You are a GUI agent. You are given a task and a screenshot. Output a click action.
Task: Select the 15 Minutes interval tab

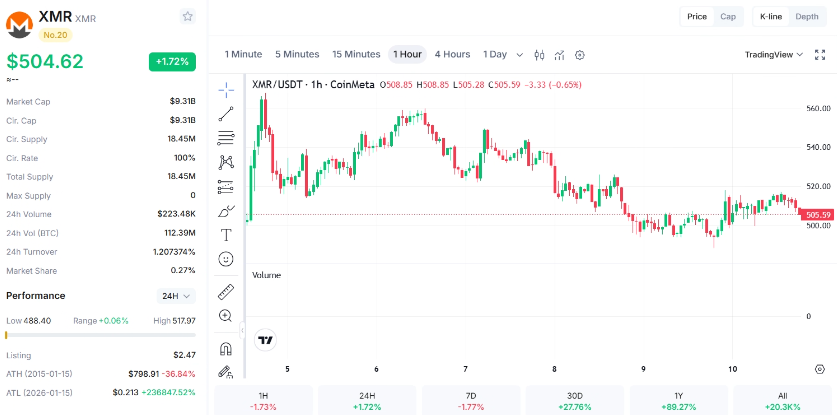click(x=356, y=54)
